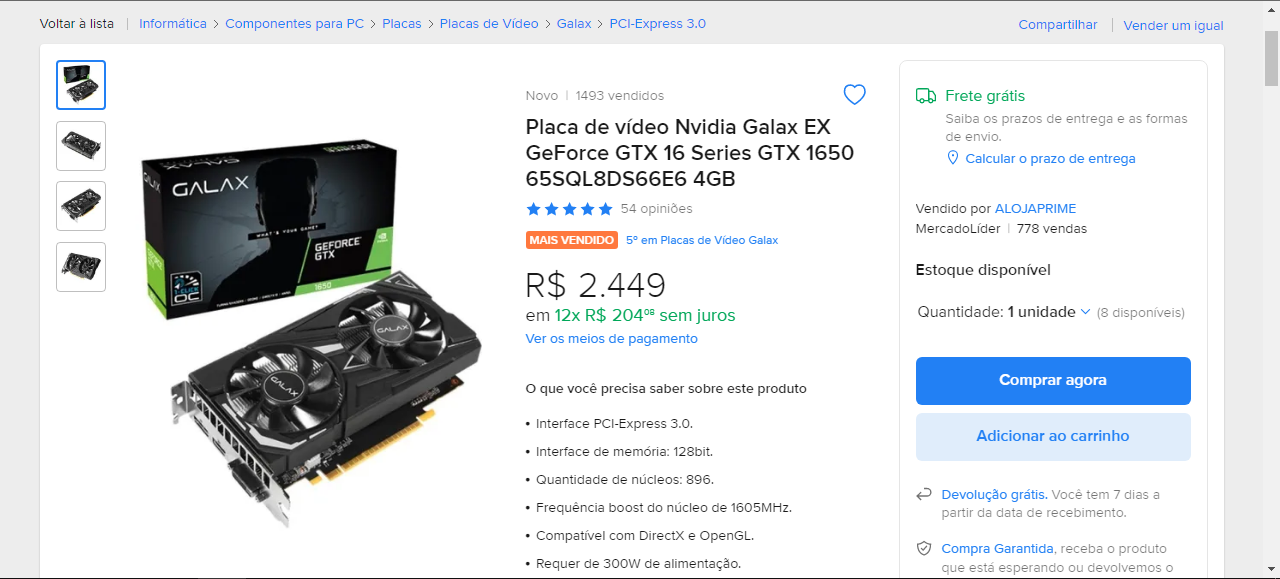
Task: Open Informática breadcrumb category
Action: pyautogui.click(x=173, y=23)
